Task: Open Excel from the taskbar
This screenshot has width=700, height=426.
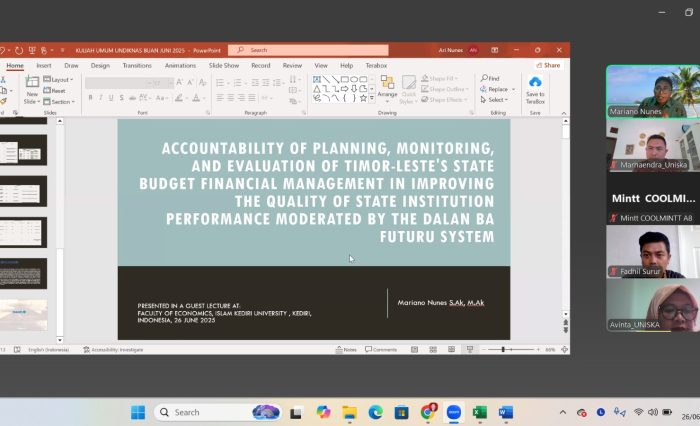Action: point(479,412)
